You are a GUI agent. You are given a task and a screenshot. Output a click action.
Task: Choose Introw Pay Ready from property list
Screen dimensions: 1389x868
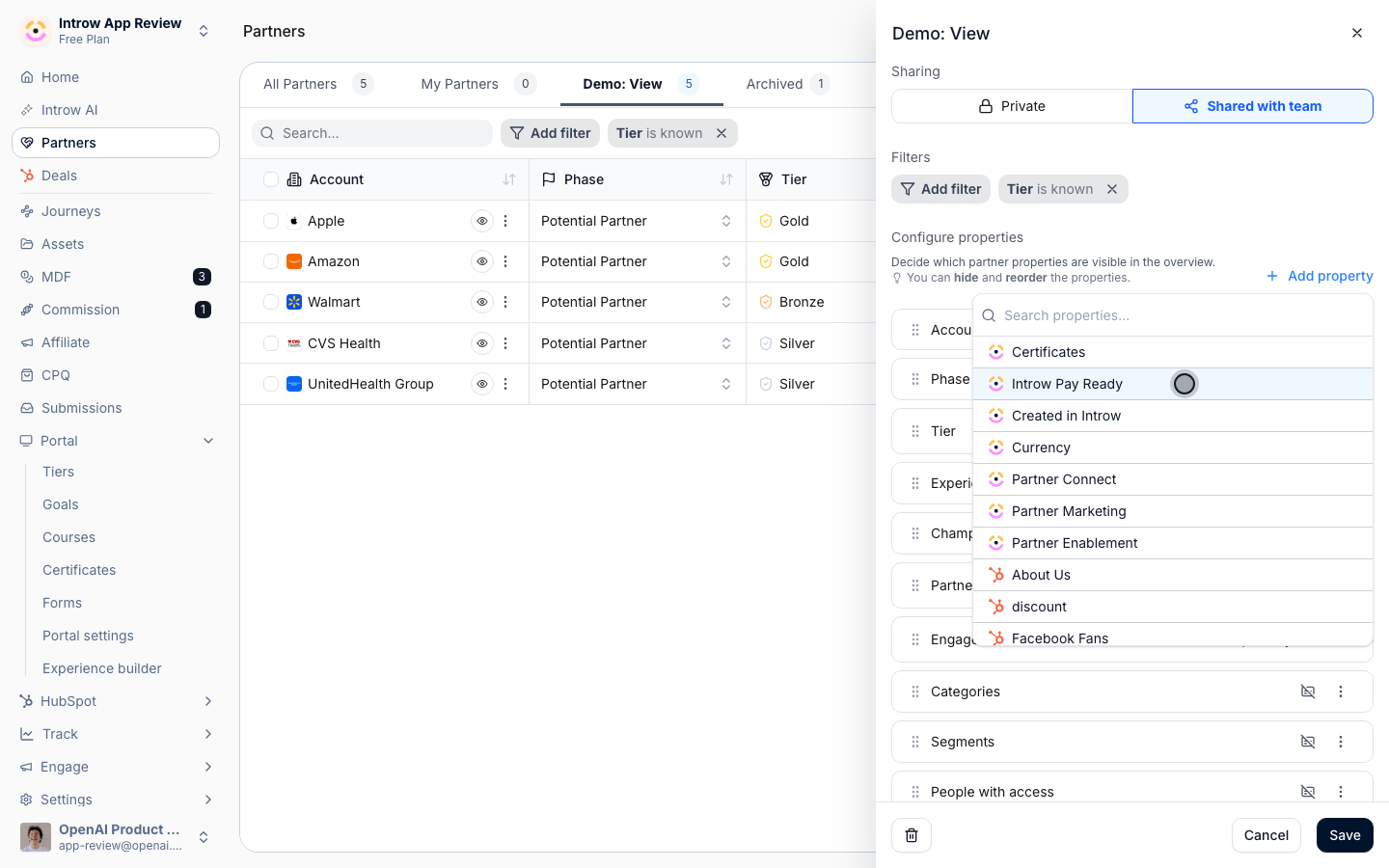pyautogui.click(x=1173, y=384)
